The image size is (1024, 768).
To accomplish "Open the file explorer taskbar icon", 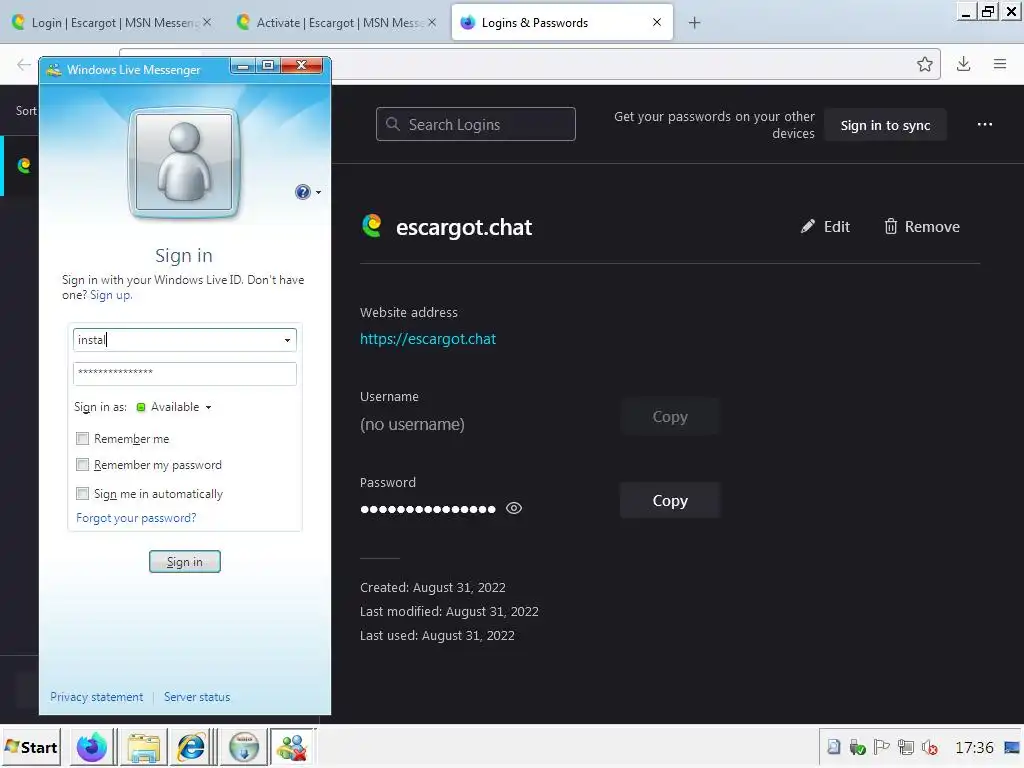I will (144, 747).
